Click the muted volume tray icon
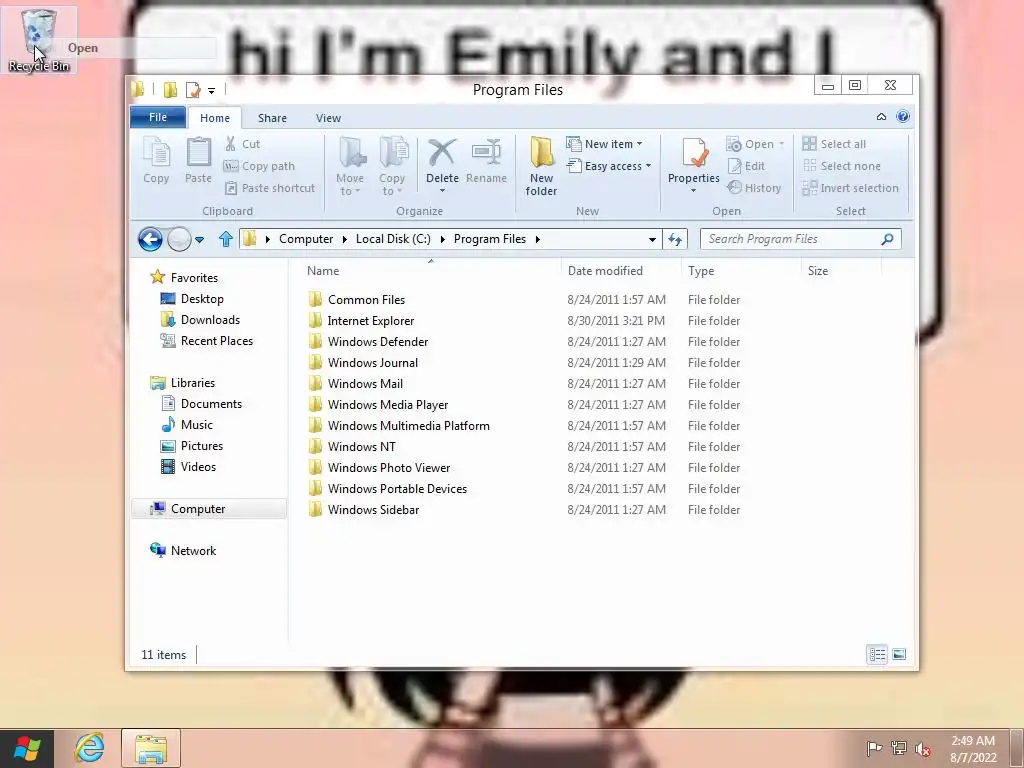This screenshot has width=1024, height=768. pos(923,749)
